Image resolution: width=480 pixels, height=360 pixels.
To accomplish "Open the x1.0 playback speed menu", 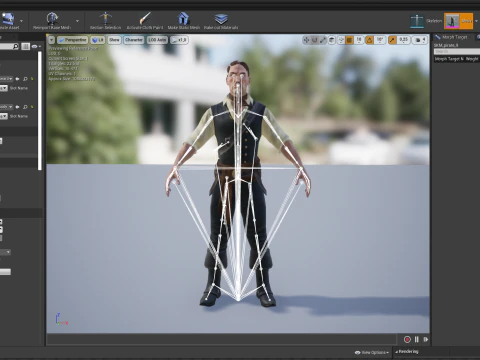I will click(x=179, y=40).
